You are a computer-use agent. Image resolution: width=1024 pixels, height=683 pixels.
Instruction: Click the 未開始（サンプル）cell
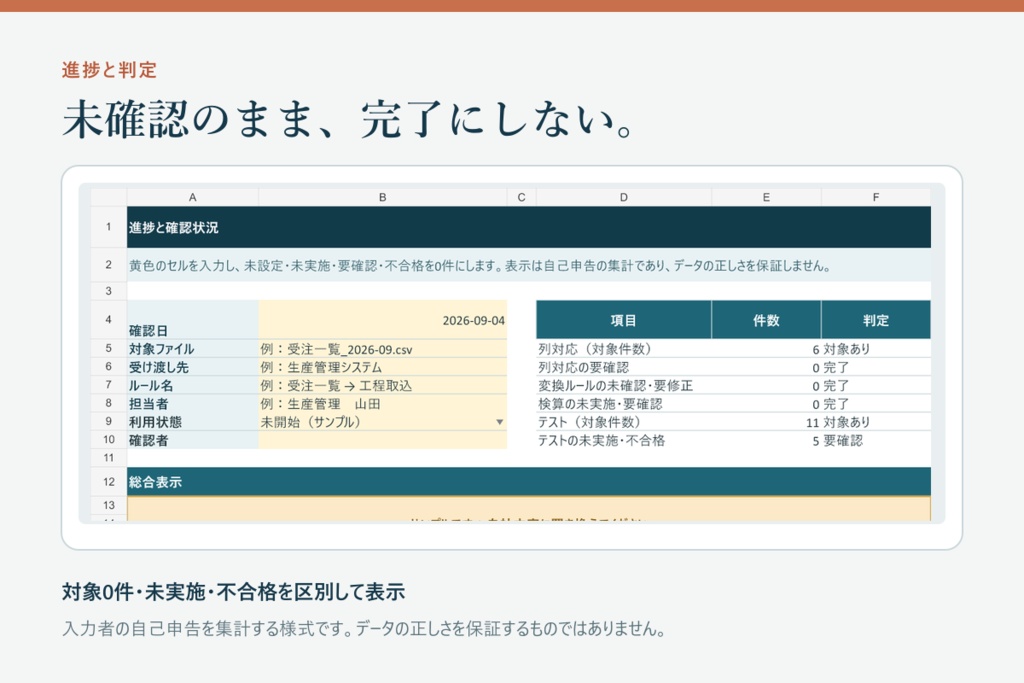383,422
